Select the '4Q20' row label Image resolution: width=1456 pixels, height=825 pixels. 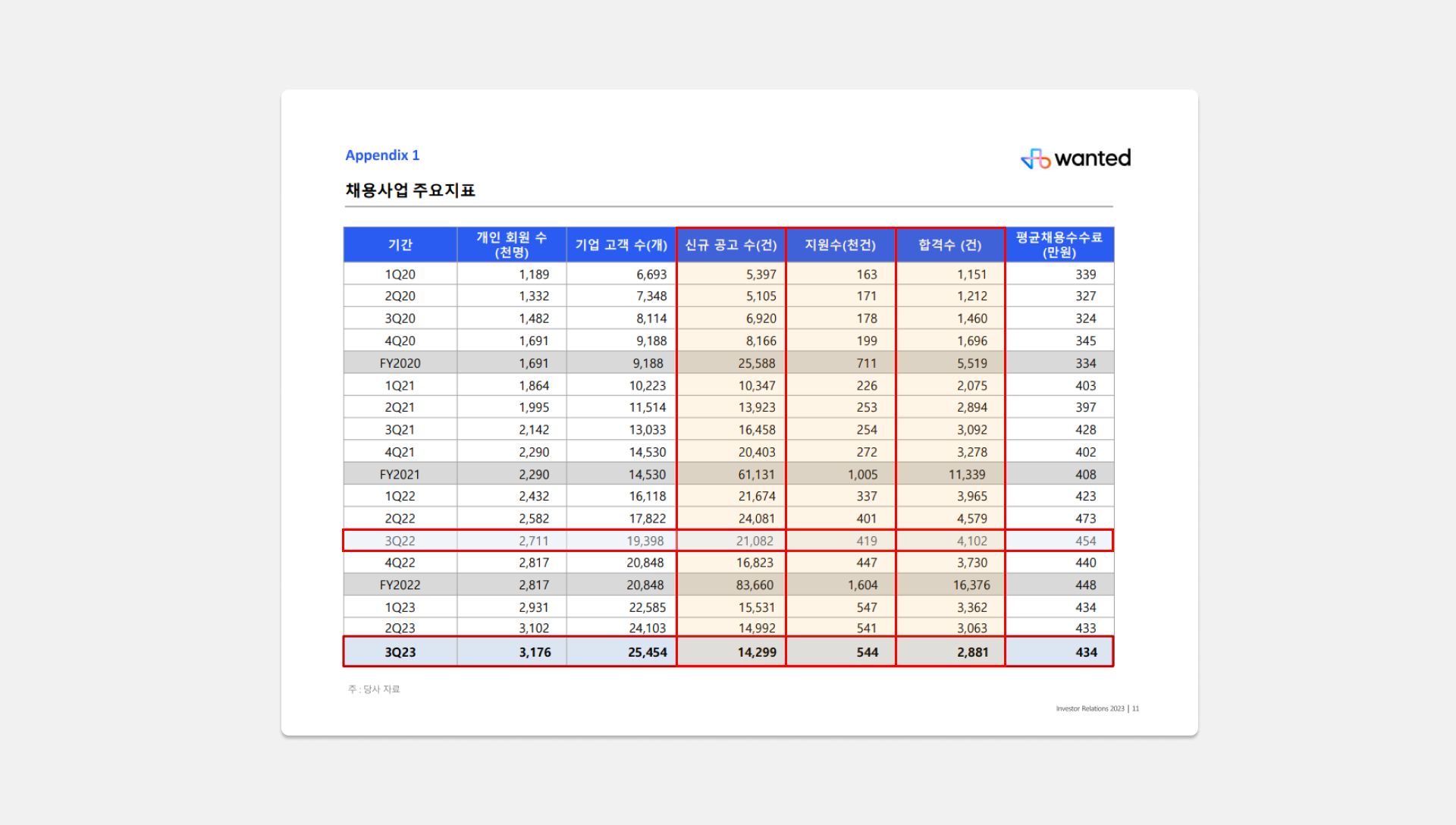click(x=400, y=341)
